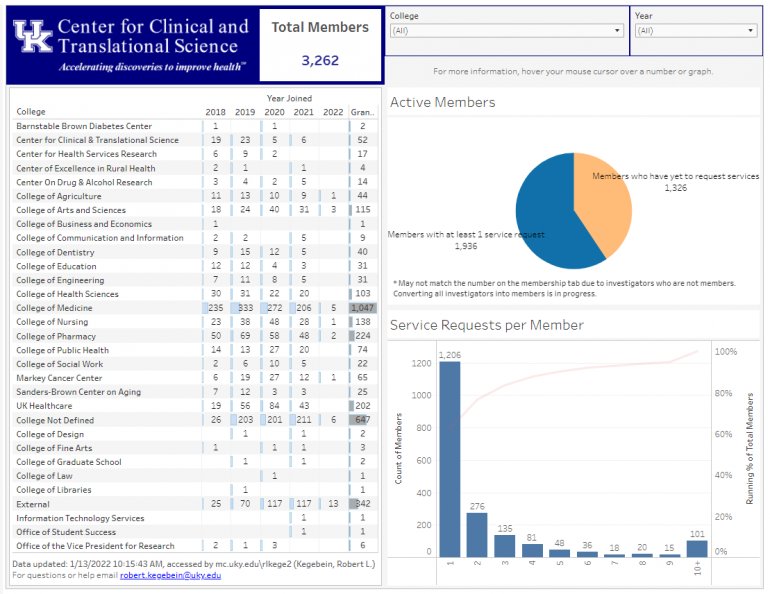Screen dimensions: 770x594
Task: Select the Information Technology Services row label
Action: click(x=80, y=518)
